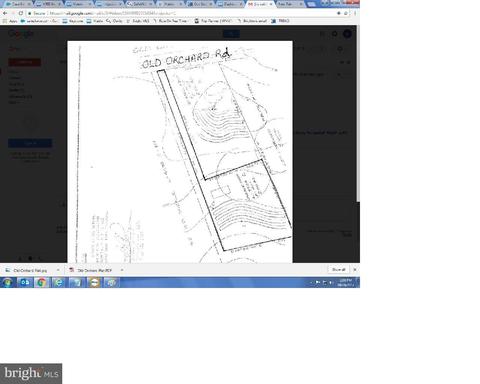Click the blue button in Gmail sidebar
Screen dimensions: 480x384
30,143
